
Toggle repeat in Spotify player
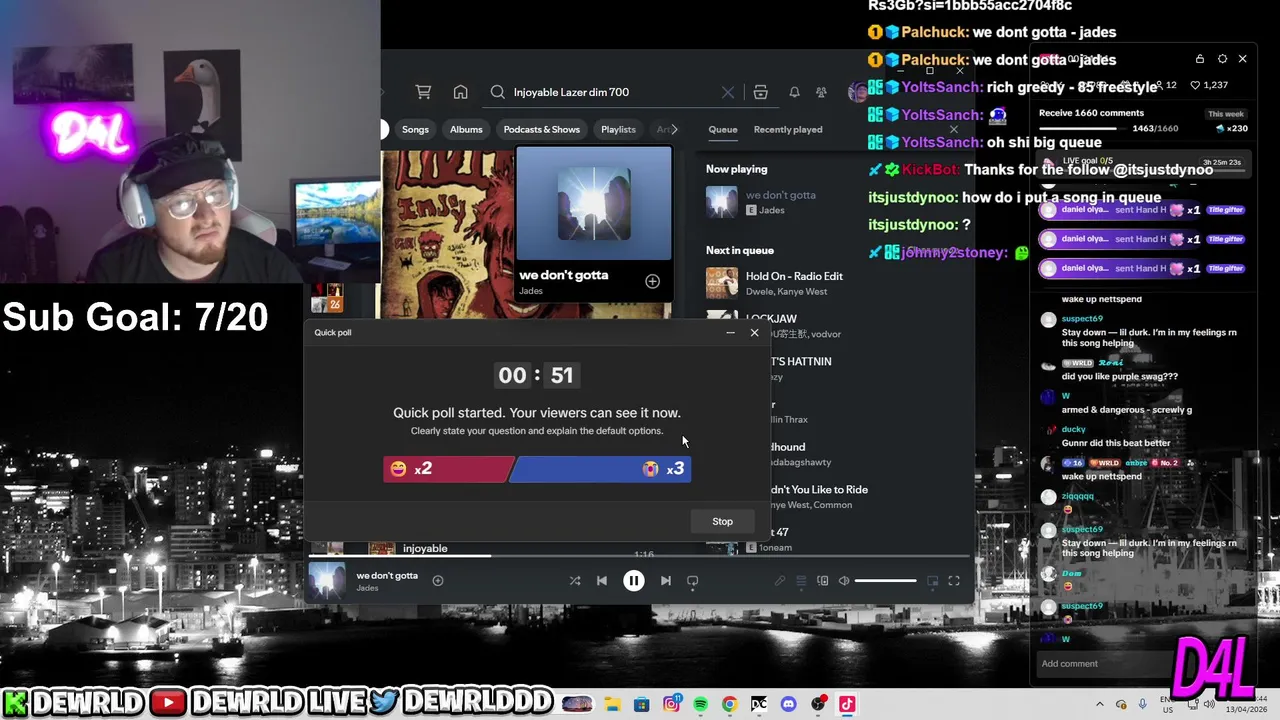692,580
